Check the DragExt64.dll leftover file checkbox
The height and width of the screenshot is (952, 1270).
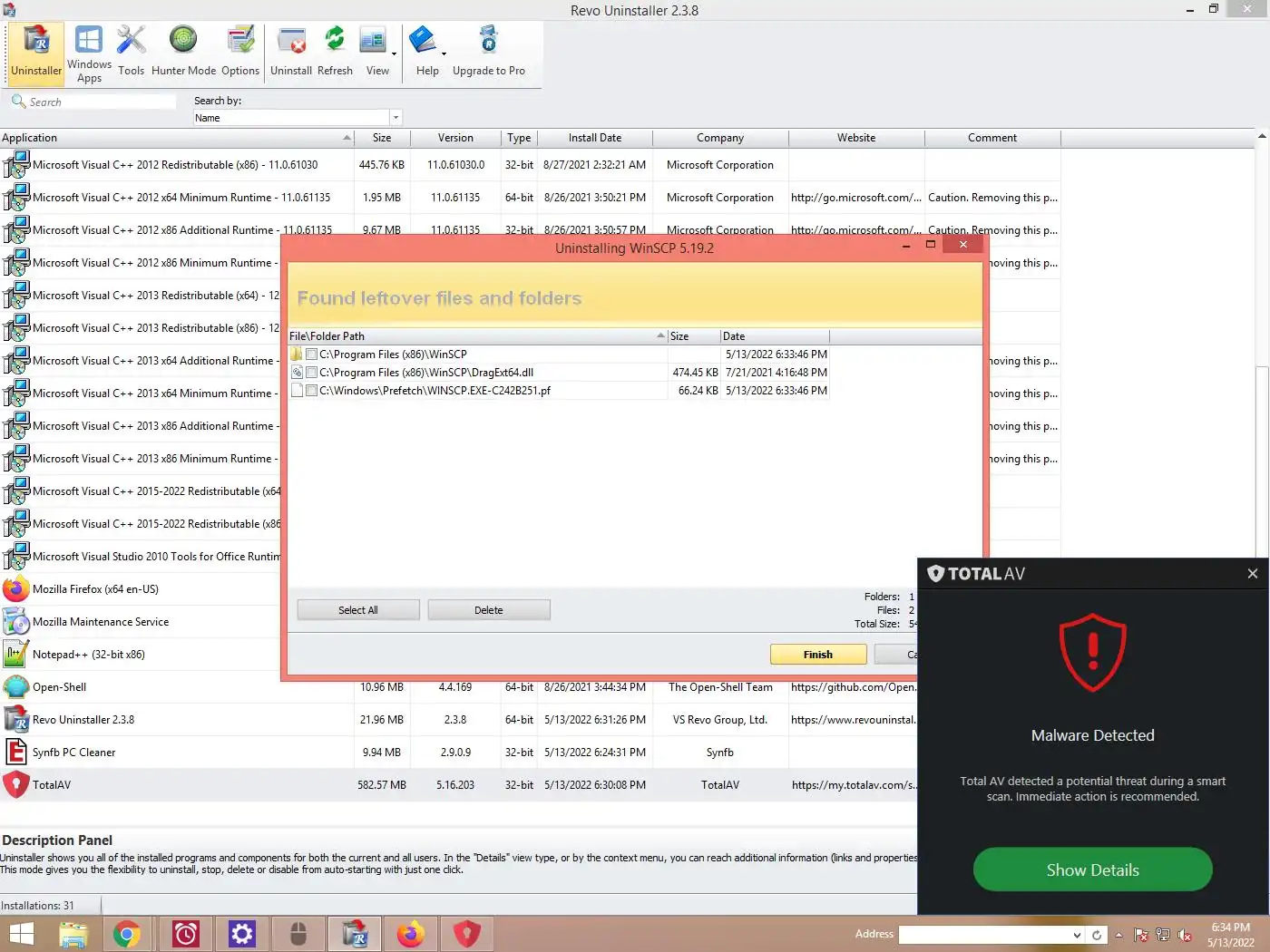pos(312,373)
